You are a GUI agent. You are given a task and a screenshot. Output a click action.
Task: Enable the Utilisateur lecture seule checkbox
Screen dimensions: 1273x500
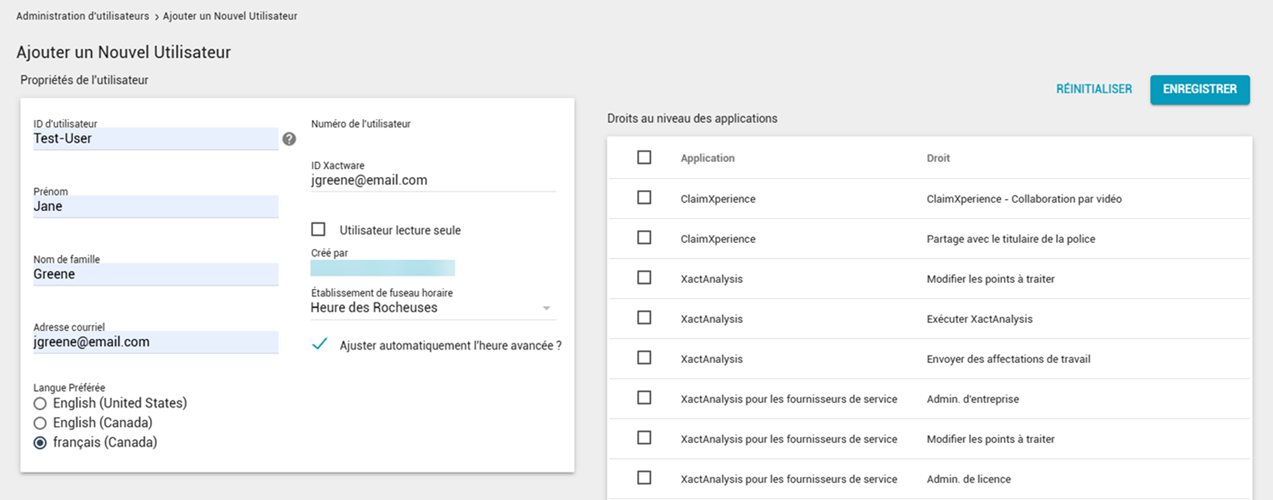[319, 229]
